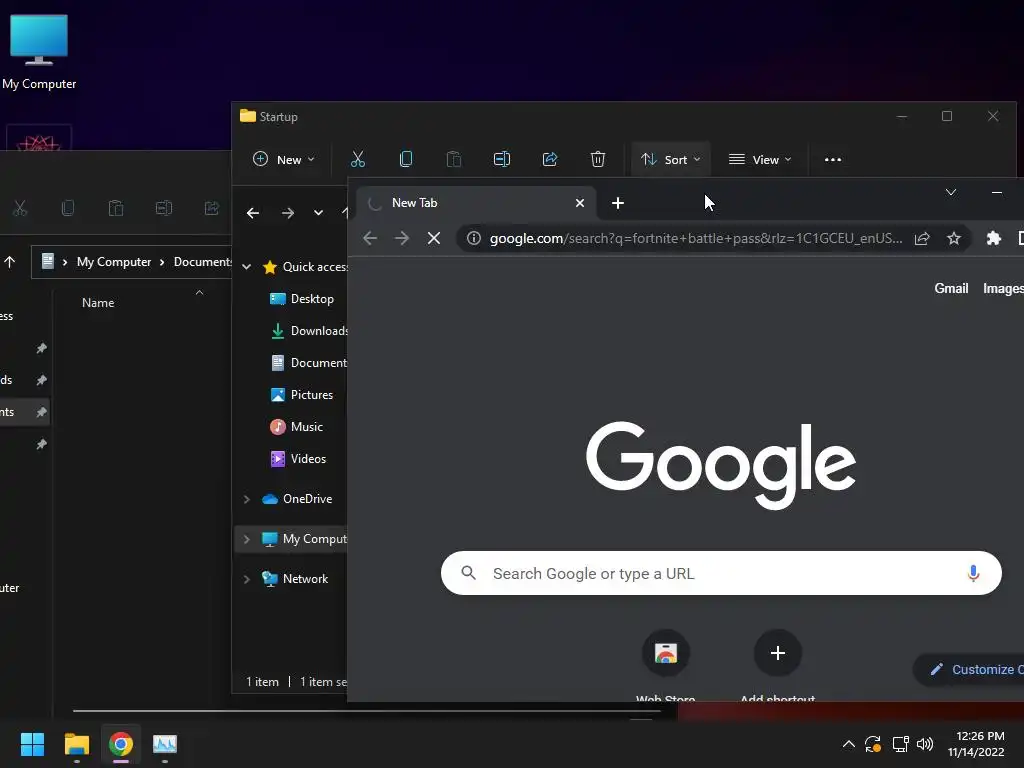1024x768 pixels.
Task: Collapse the Quick access tree node
Action: point(247,266)
